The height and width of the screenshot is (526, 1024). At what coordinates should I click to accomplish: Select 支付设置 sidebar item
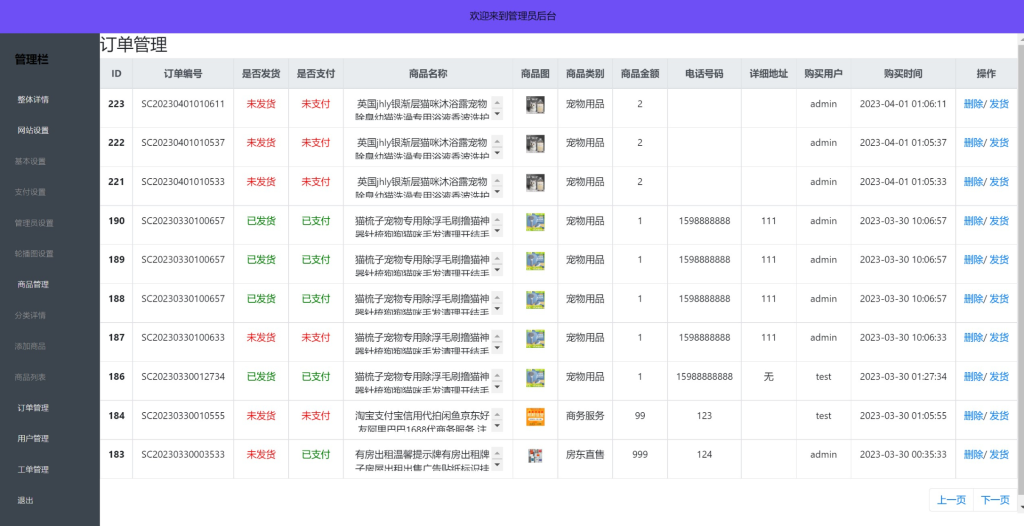[30, 192]
